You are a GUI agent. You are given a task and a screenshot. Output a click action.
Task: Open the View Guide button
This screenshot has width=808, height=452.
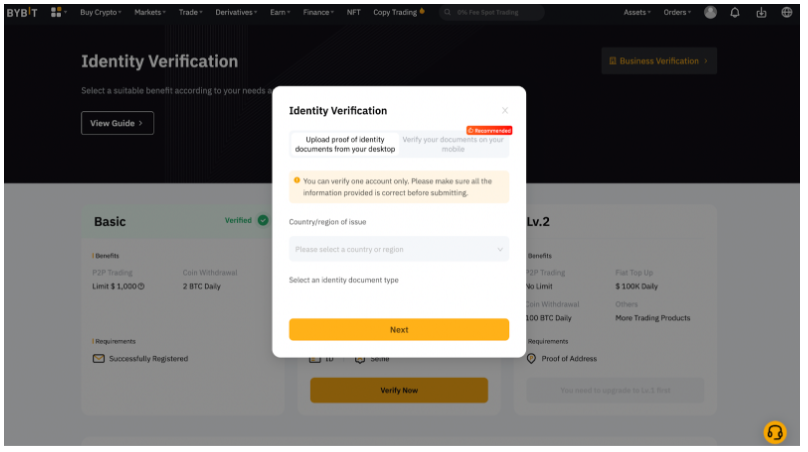tap(117, 123)
